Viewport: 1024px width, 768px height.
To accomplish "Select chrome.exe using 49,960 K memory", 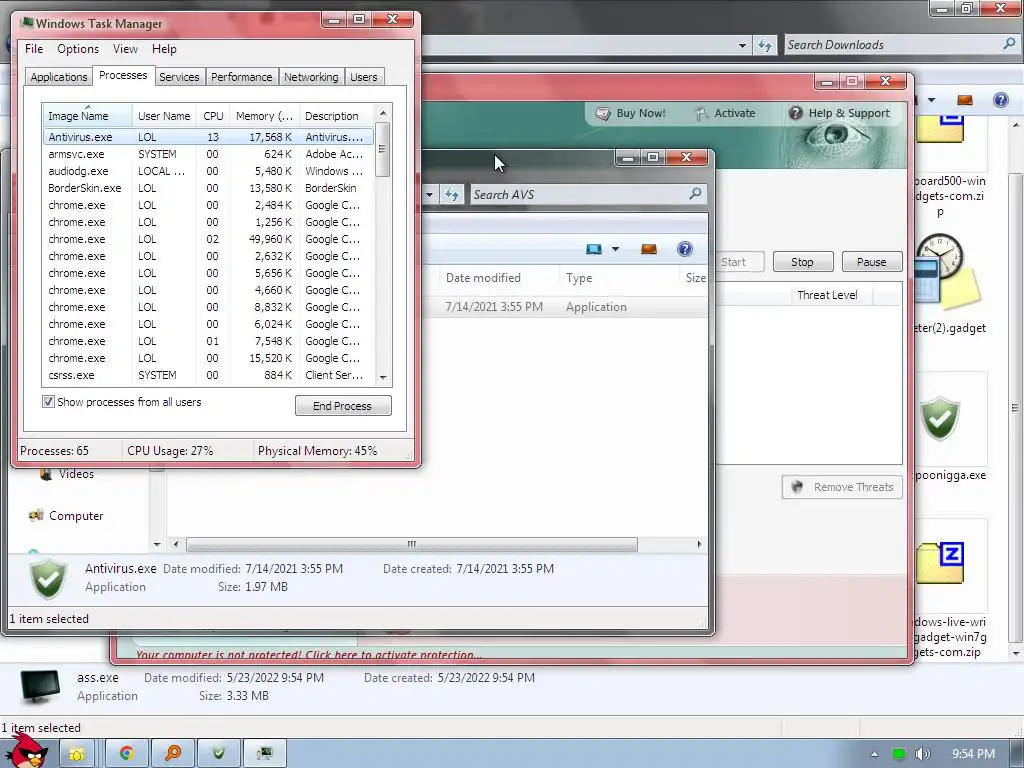I will click(208, 239).
